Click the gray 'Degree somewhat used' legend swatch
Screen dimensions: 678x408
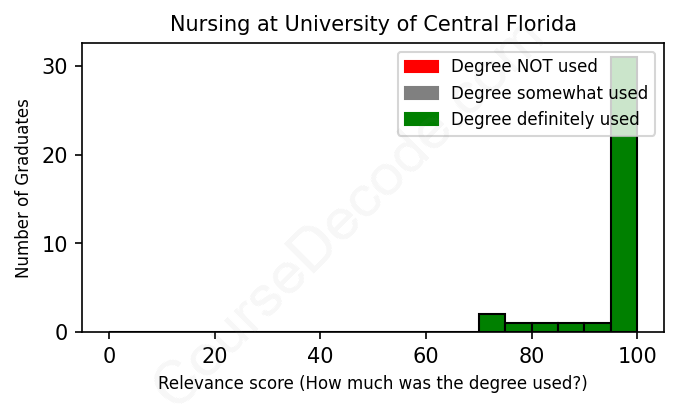421,93
